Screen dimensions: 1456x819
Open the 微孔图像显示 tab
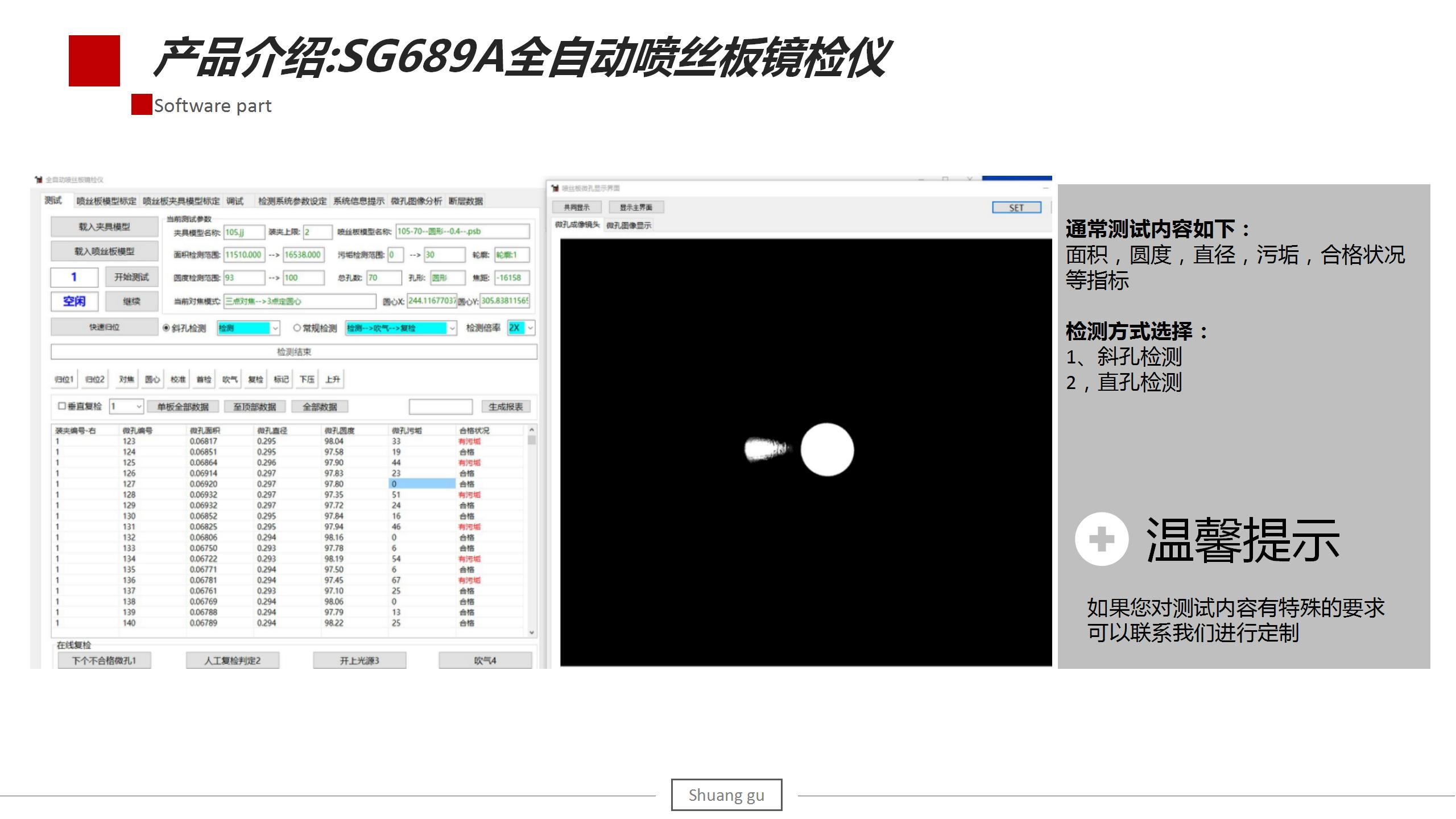[628, 225]
